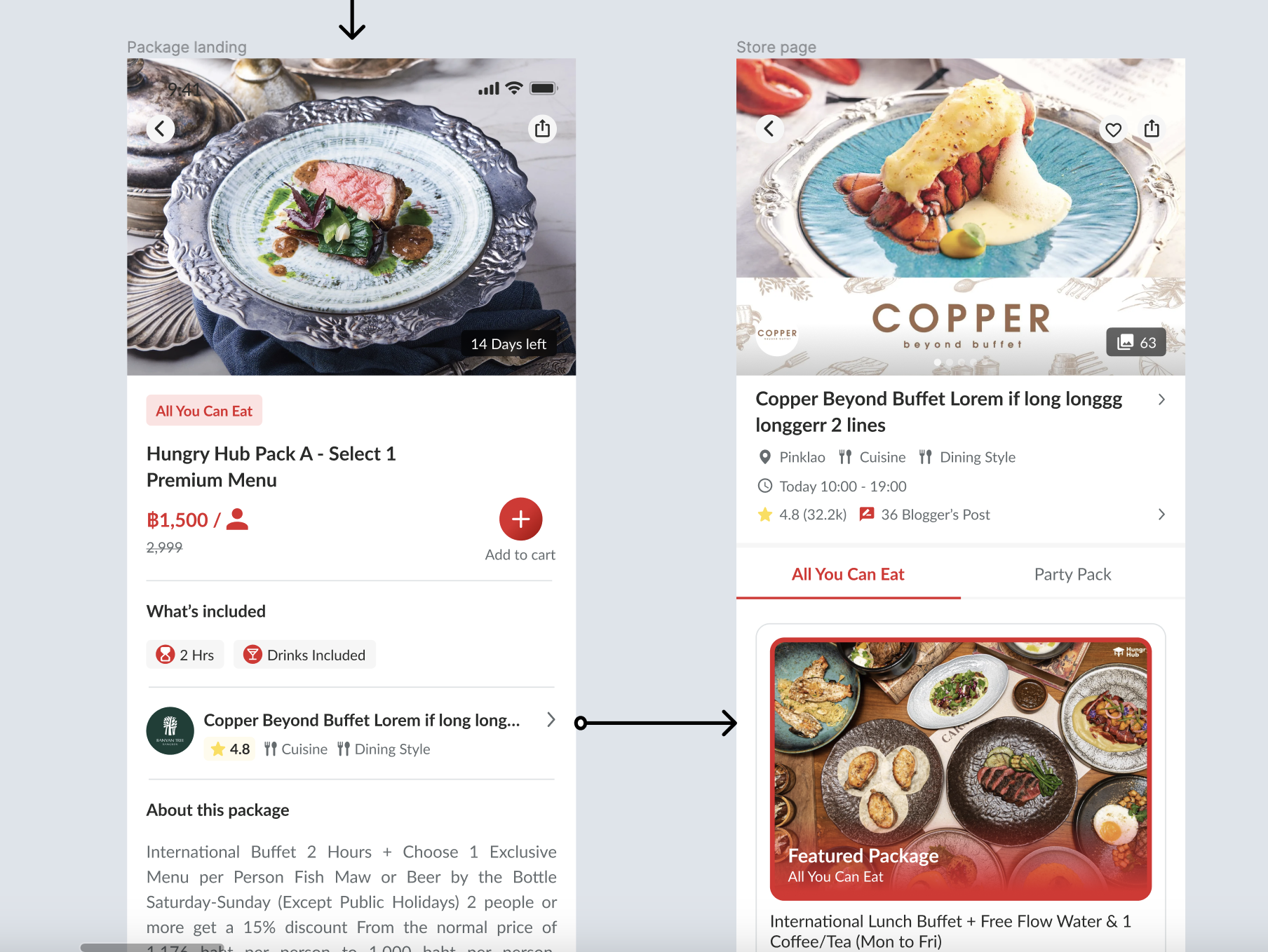Tap share icon on package image
The image size is (1268, 952).
pyautogui.click(x=542, y=129)
